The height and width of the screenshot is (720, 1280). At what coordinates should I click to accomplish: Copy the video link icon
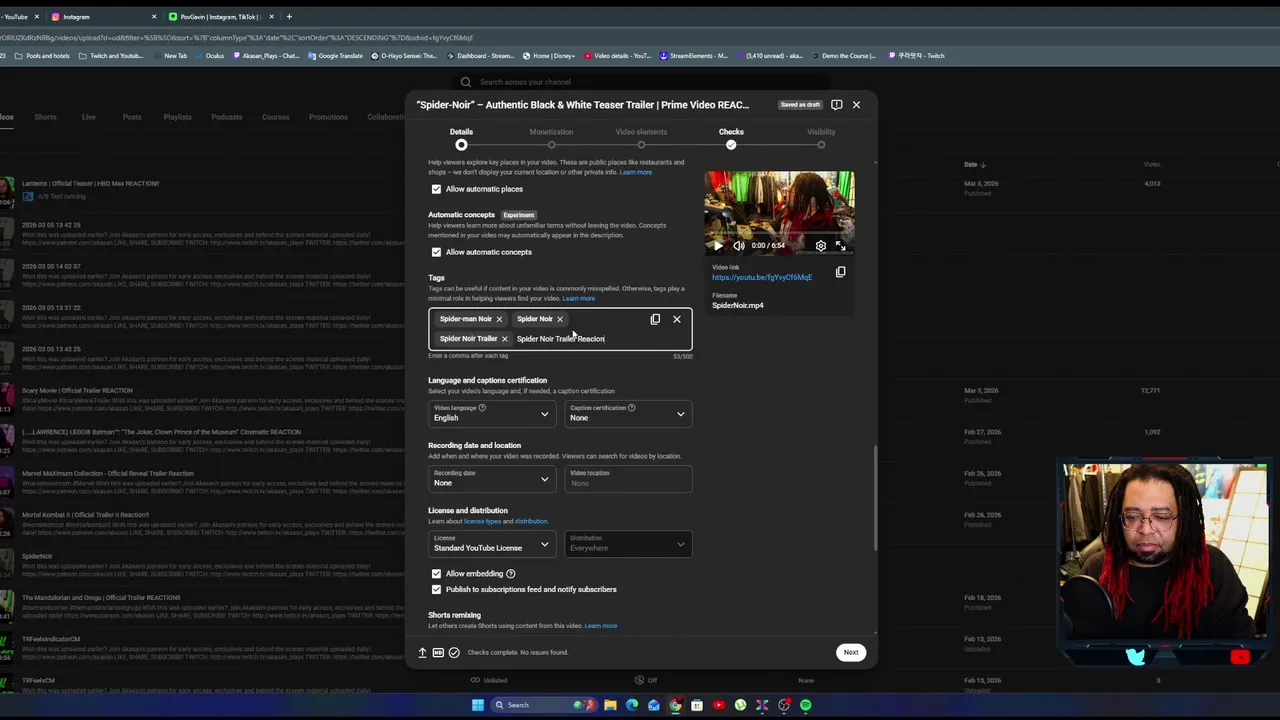840,272
